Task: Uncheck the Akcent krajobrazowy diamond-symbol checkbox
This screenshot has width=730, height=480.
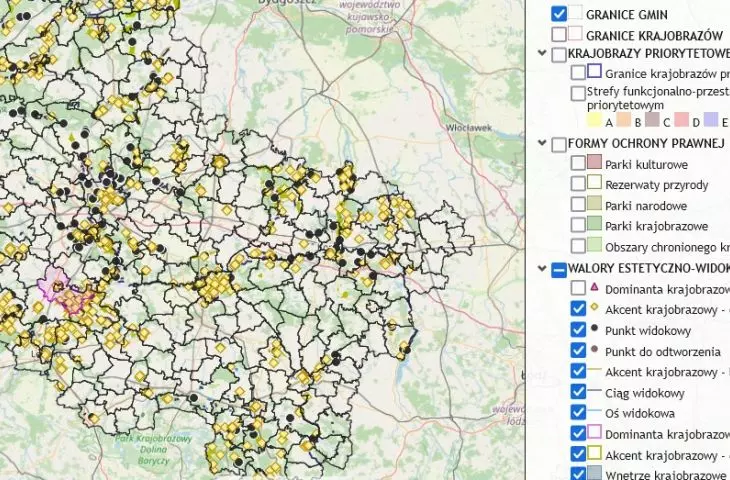Action: coord(578,309)
